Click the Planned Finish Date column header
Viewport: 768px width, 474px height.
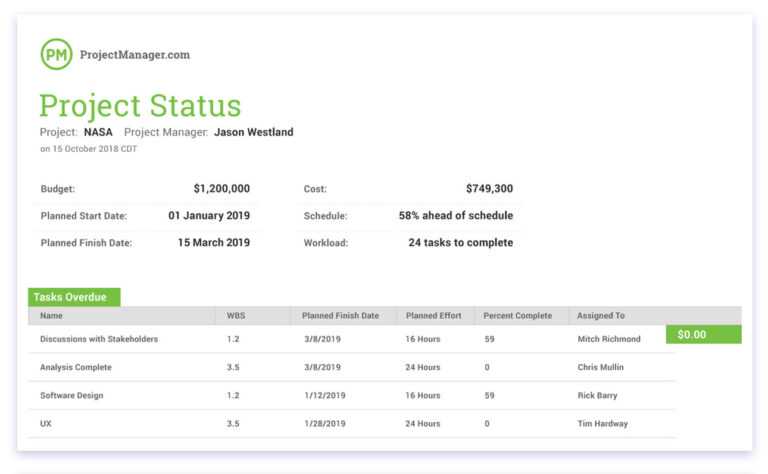[340, 316]
